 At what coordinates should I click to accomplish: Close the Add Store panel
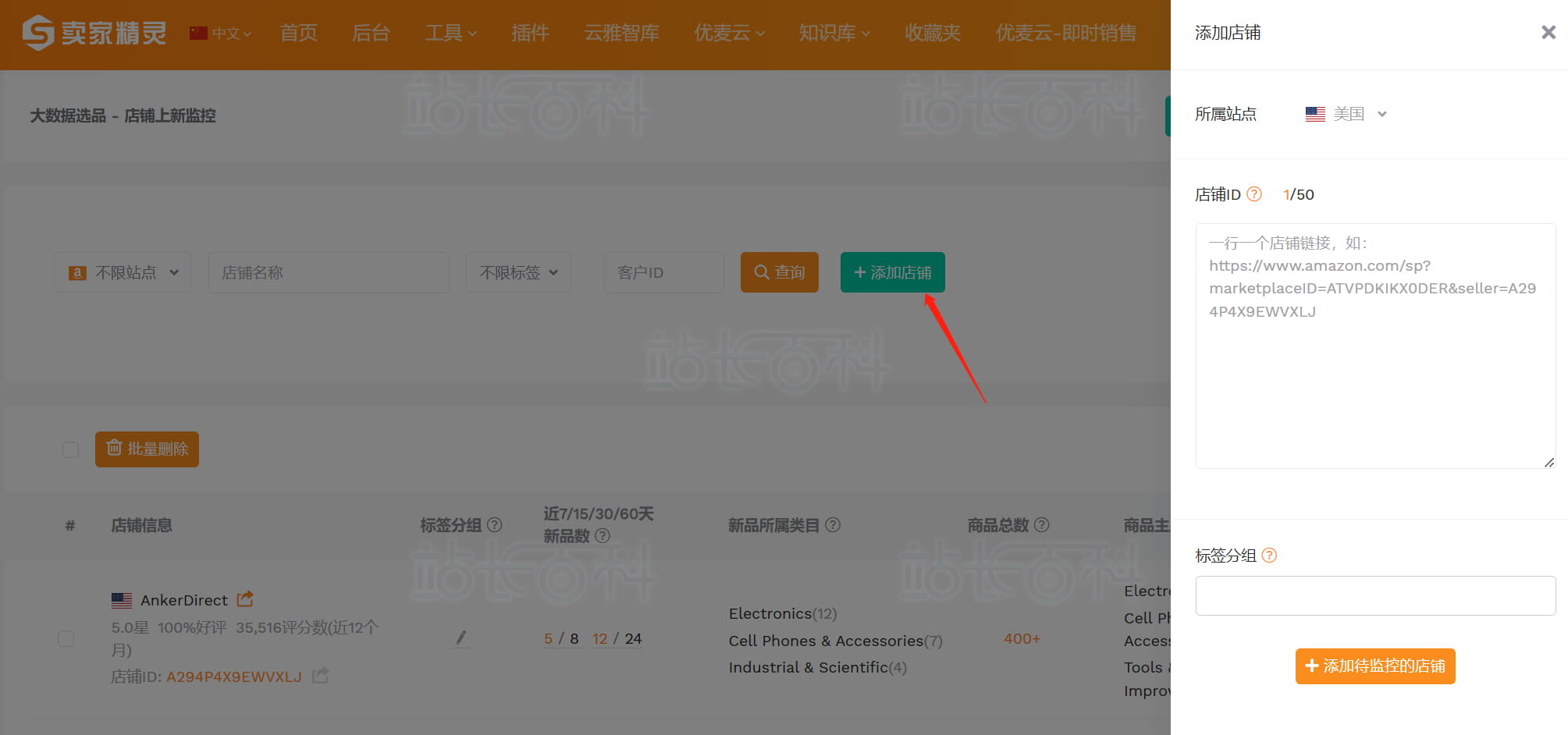point(1548,32)
